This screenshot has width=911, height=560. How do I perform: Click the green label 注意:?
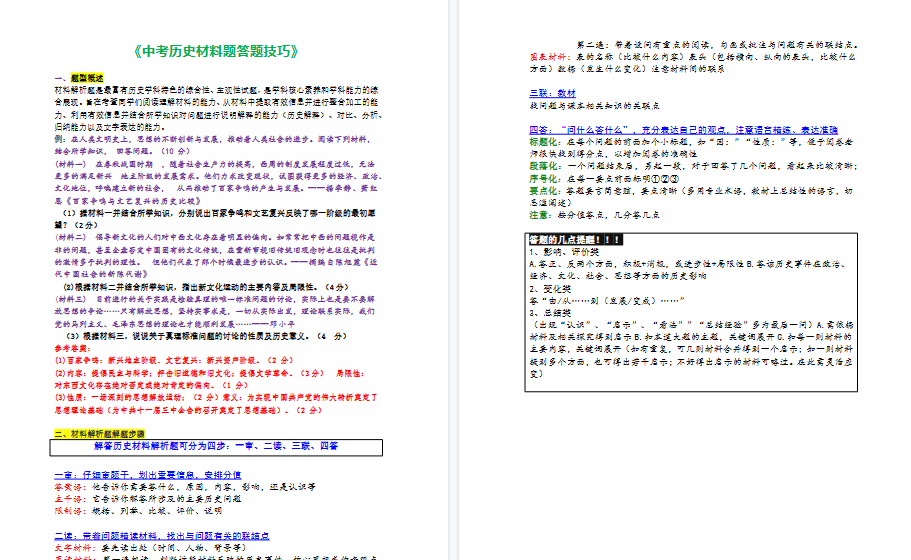tap(540, 215)
